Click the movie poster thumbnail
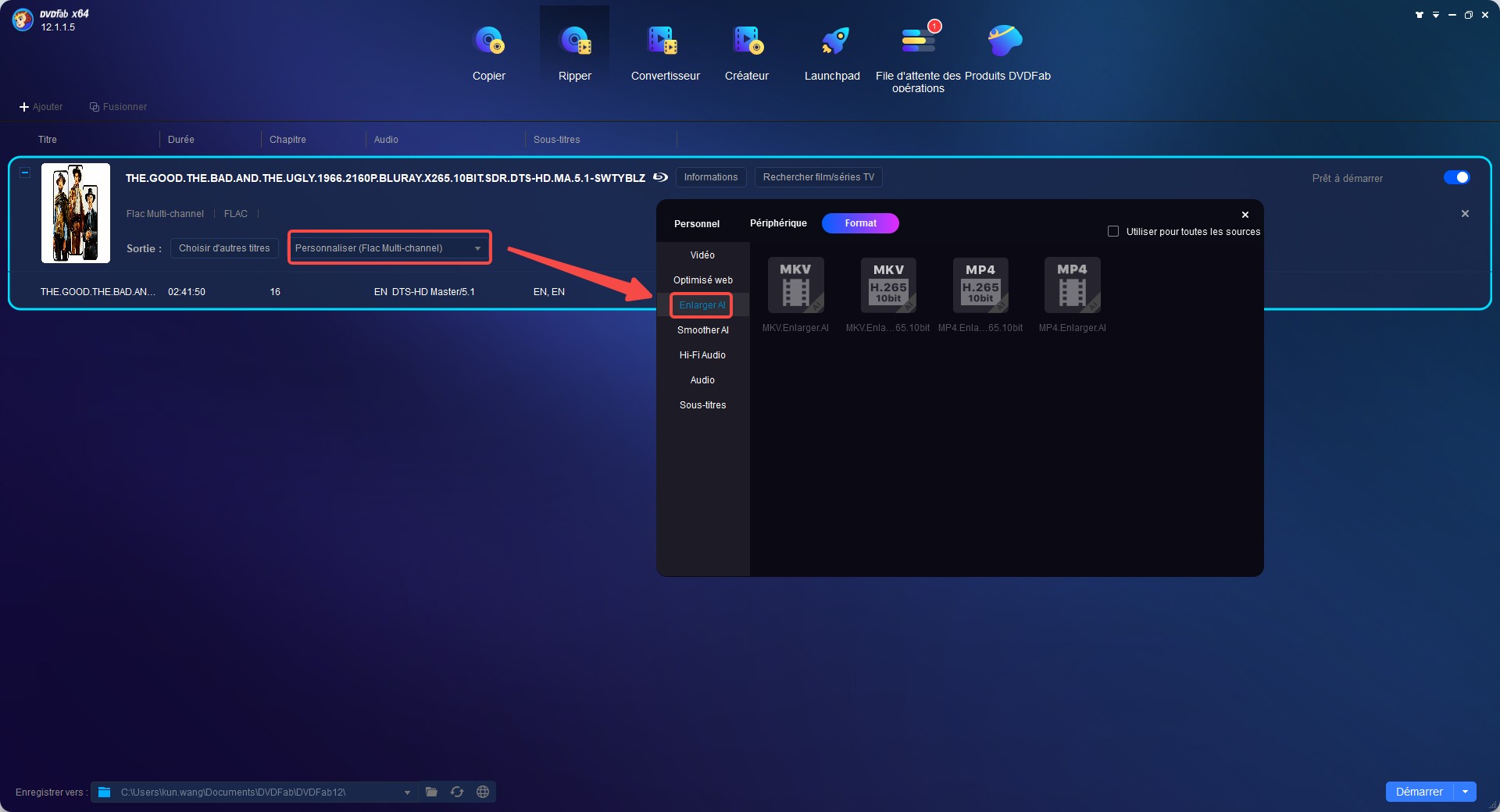This screenshot has width=1500, height=812. [76, 212]
